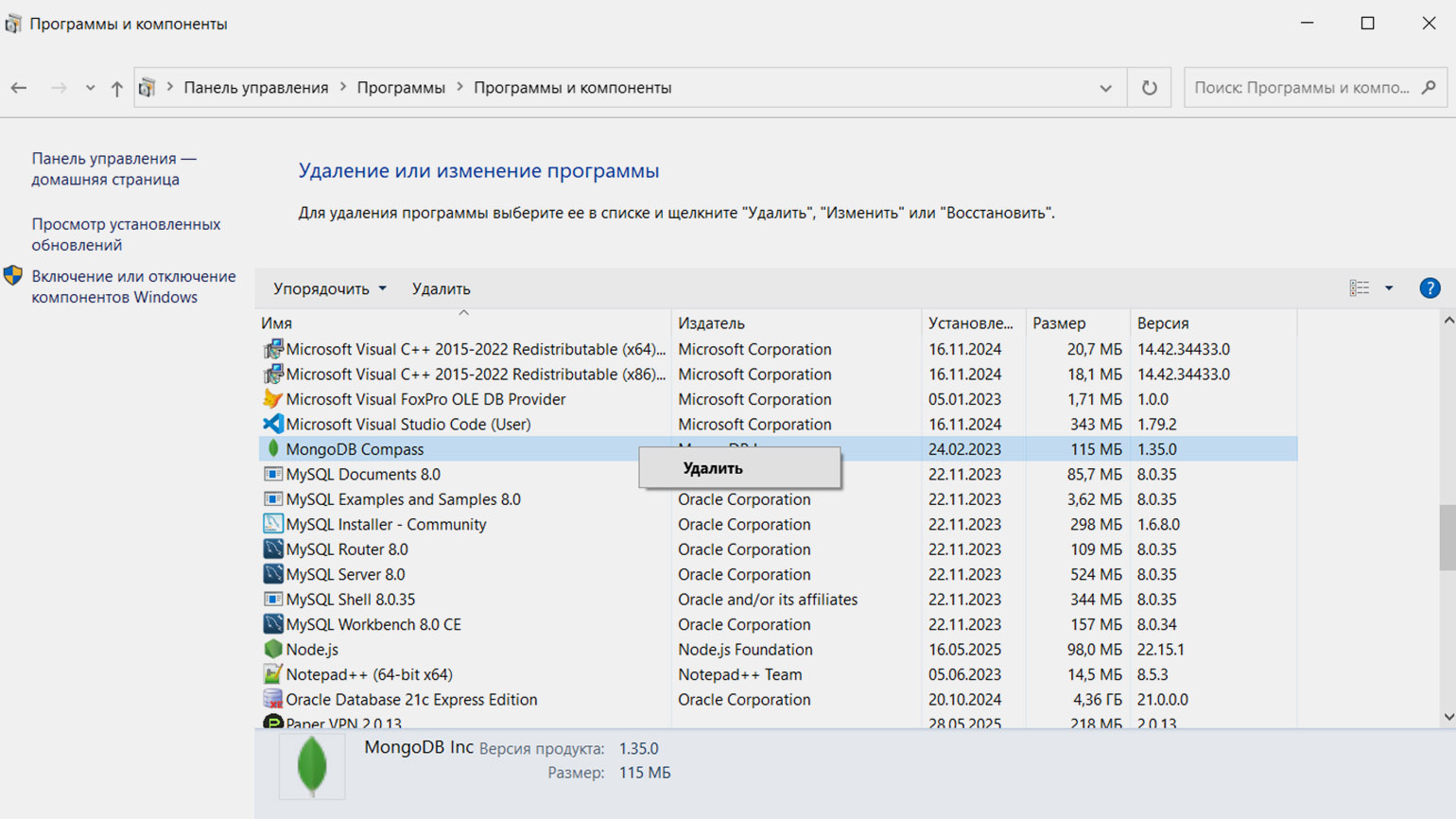Click the 16.05.2025 install date cell
1456x819 pixels.
coord(964,650)
